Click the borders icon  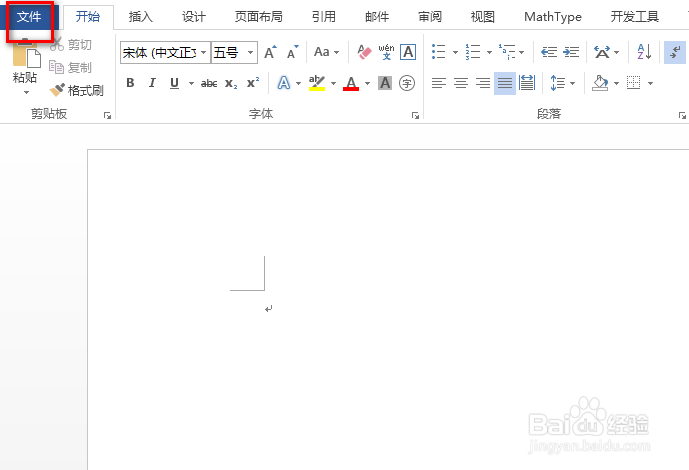click(x=634, y=83)
